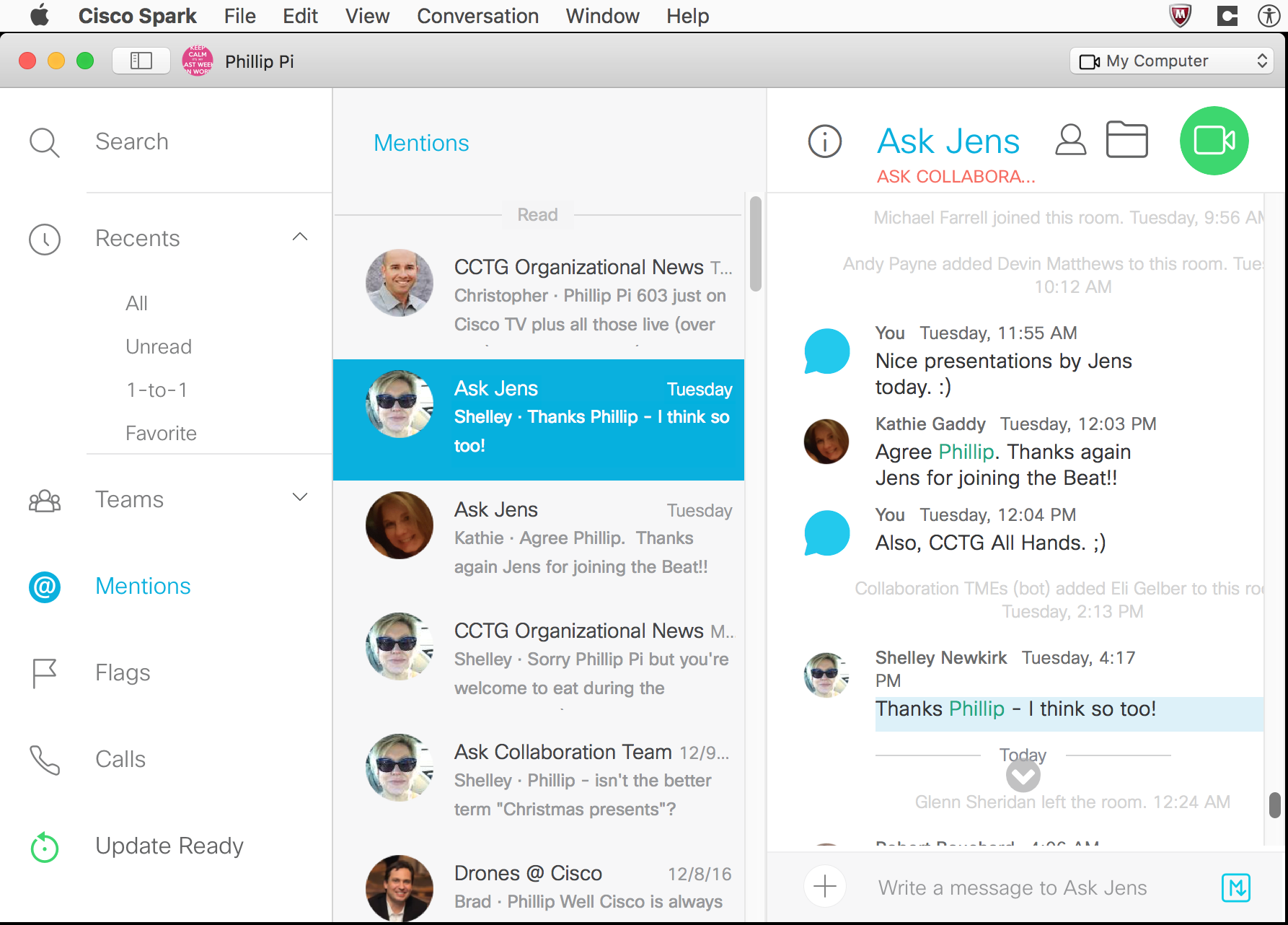This screenshot has height=925, width=1288.
Task: Click the message input field
Action: 1012,887
